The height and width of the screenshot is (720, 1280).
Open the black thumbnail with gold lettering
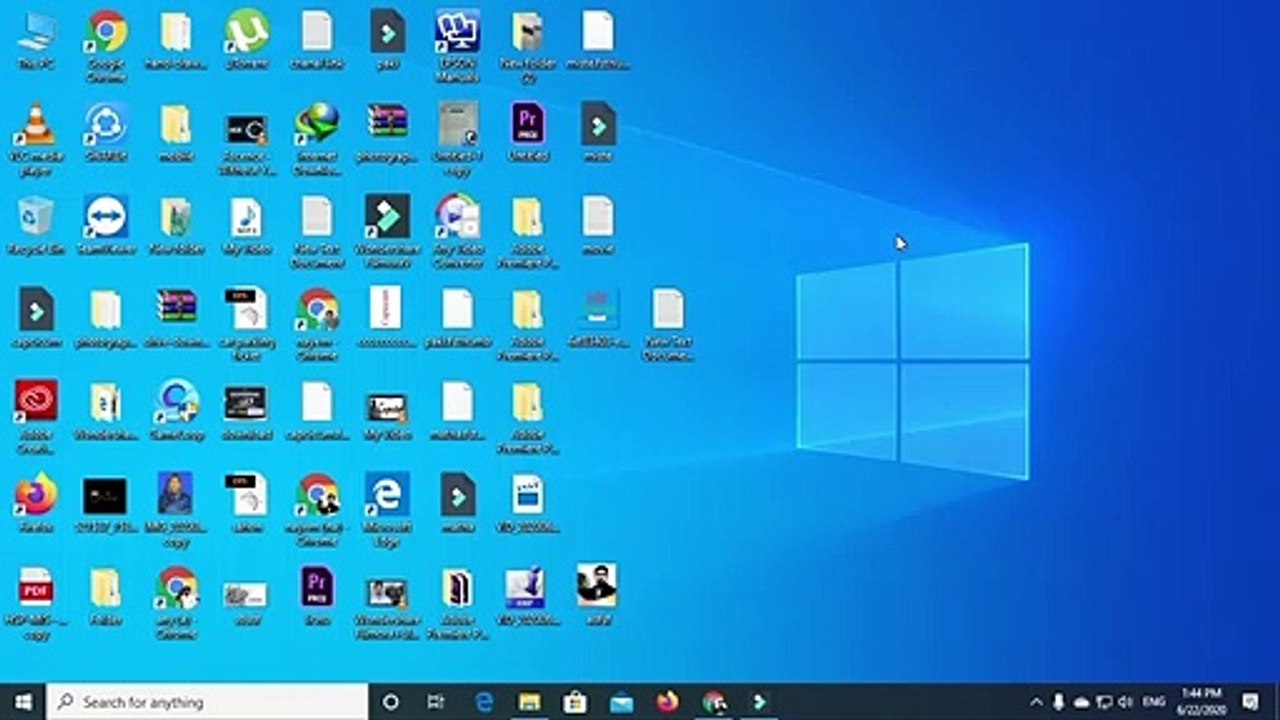pos(106,504)
